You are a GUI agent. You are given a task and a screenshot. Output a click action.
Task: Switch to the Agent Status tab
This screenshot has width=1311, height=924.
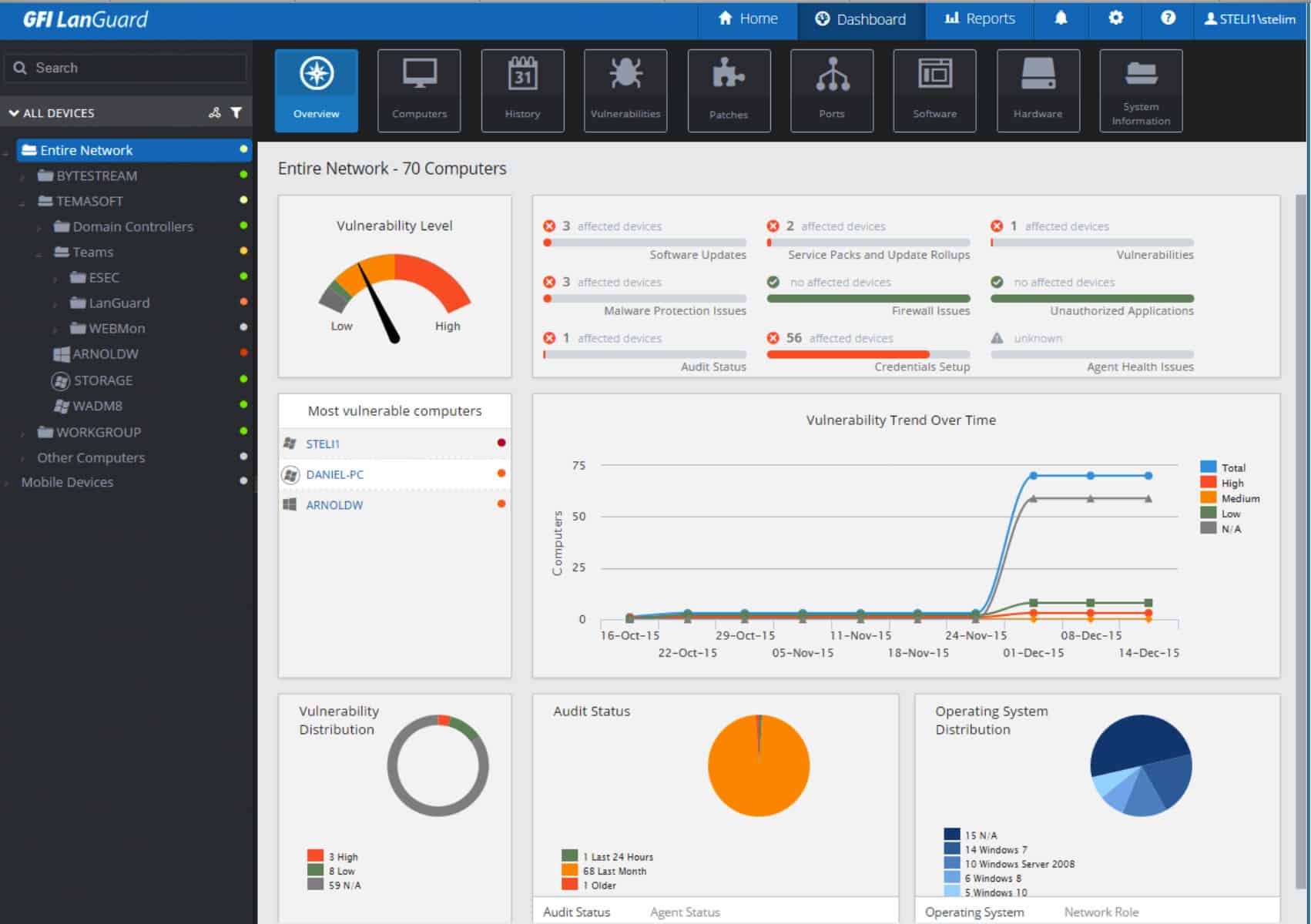pyautogui.click(x=685, y=912)
